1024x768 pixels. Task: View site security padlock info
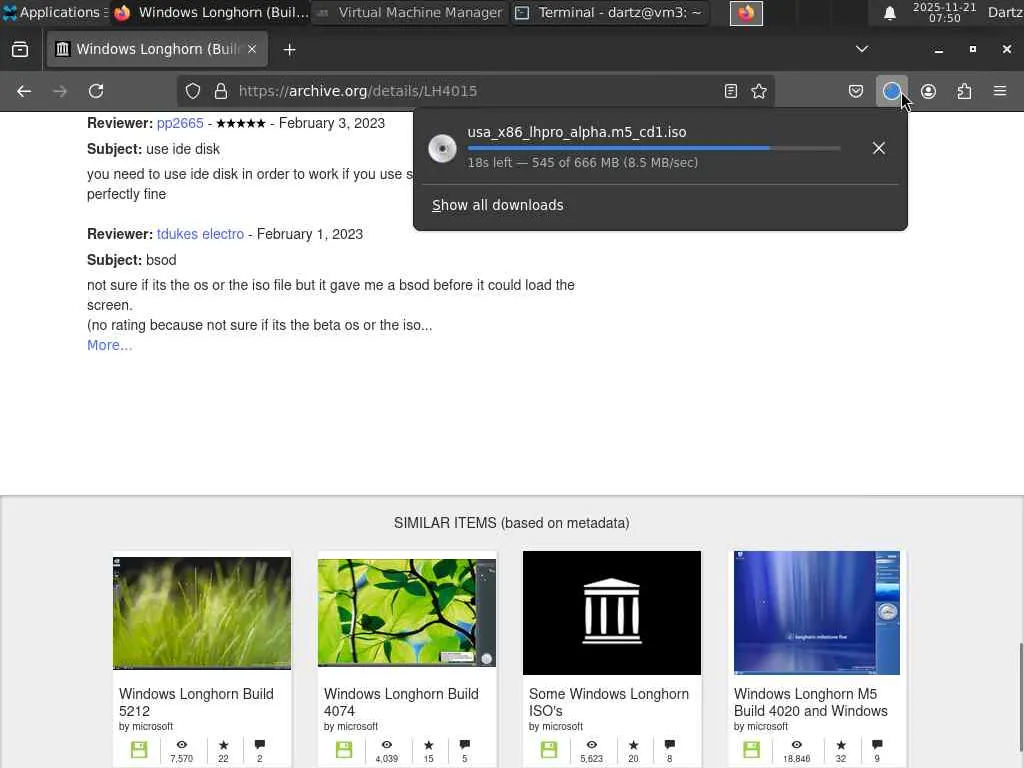pyautogui.click(x=221, y=91)
